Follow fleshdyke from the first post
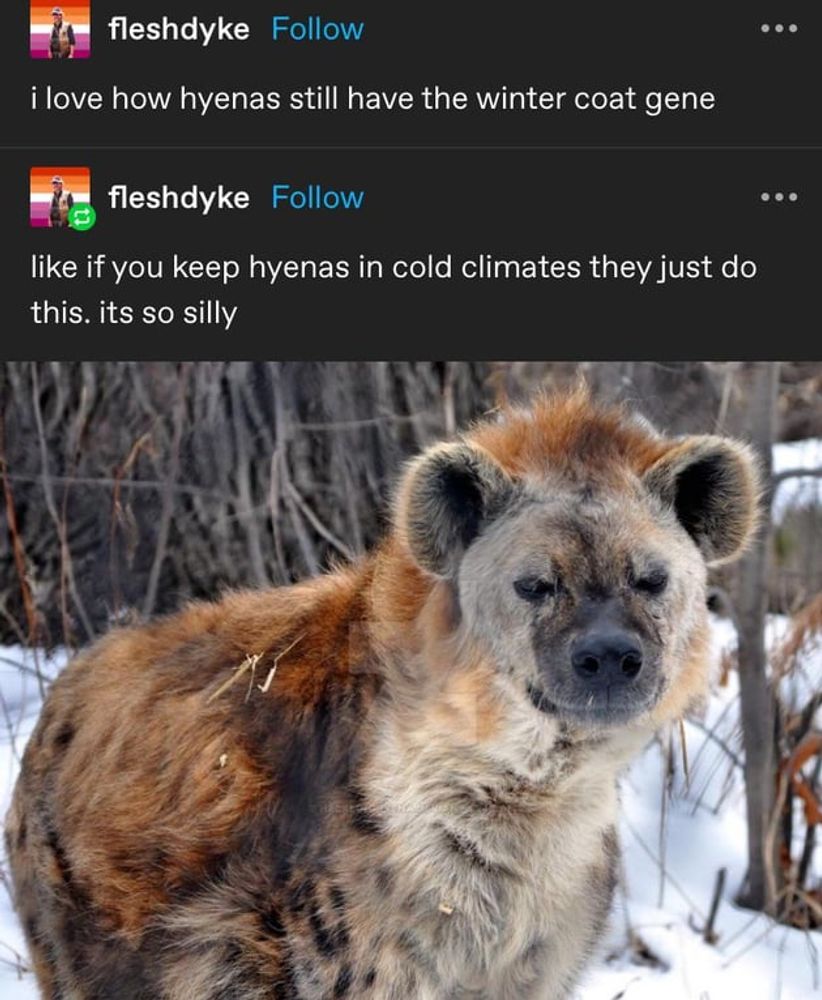Viewport: 822px width, 1000px height. pyautogui.click(x=318, y=29)
